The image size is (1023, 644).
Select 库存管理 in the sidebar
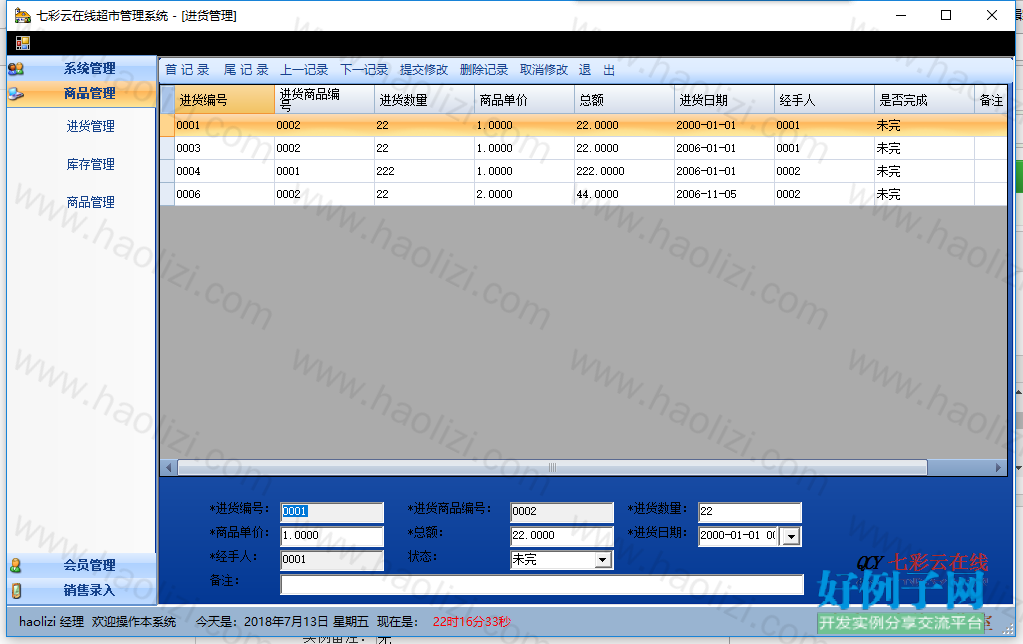[91, 164]
